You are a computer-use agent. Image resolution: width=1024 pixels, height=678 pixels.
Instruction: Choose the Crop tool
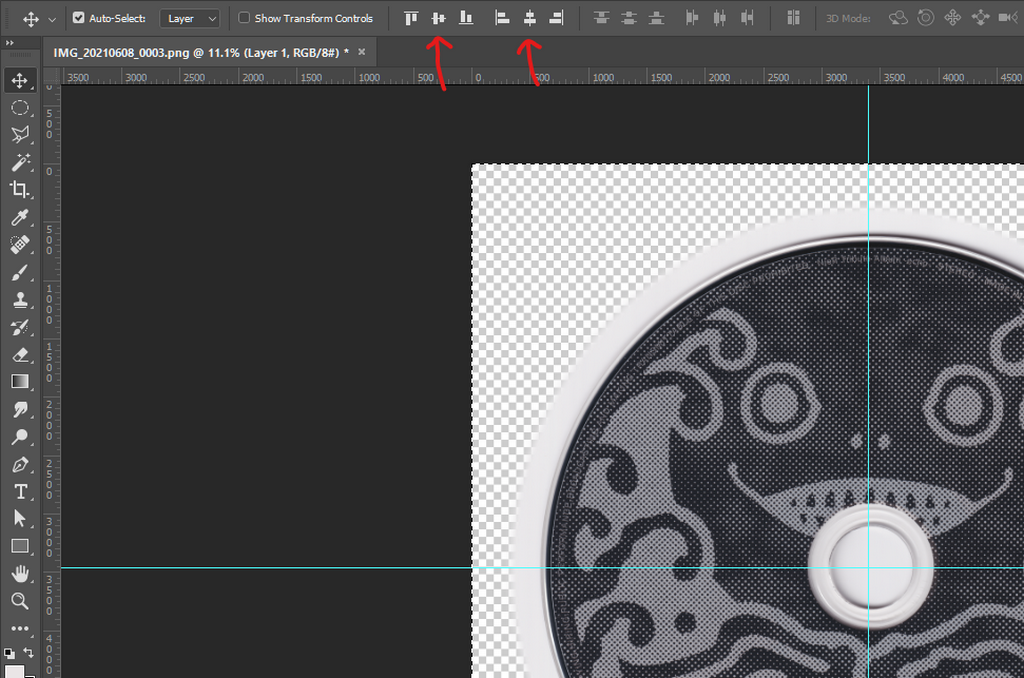(20, 189)
